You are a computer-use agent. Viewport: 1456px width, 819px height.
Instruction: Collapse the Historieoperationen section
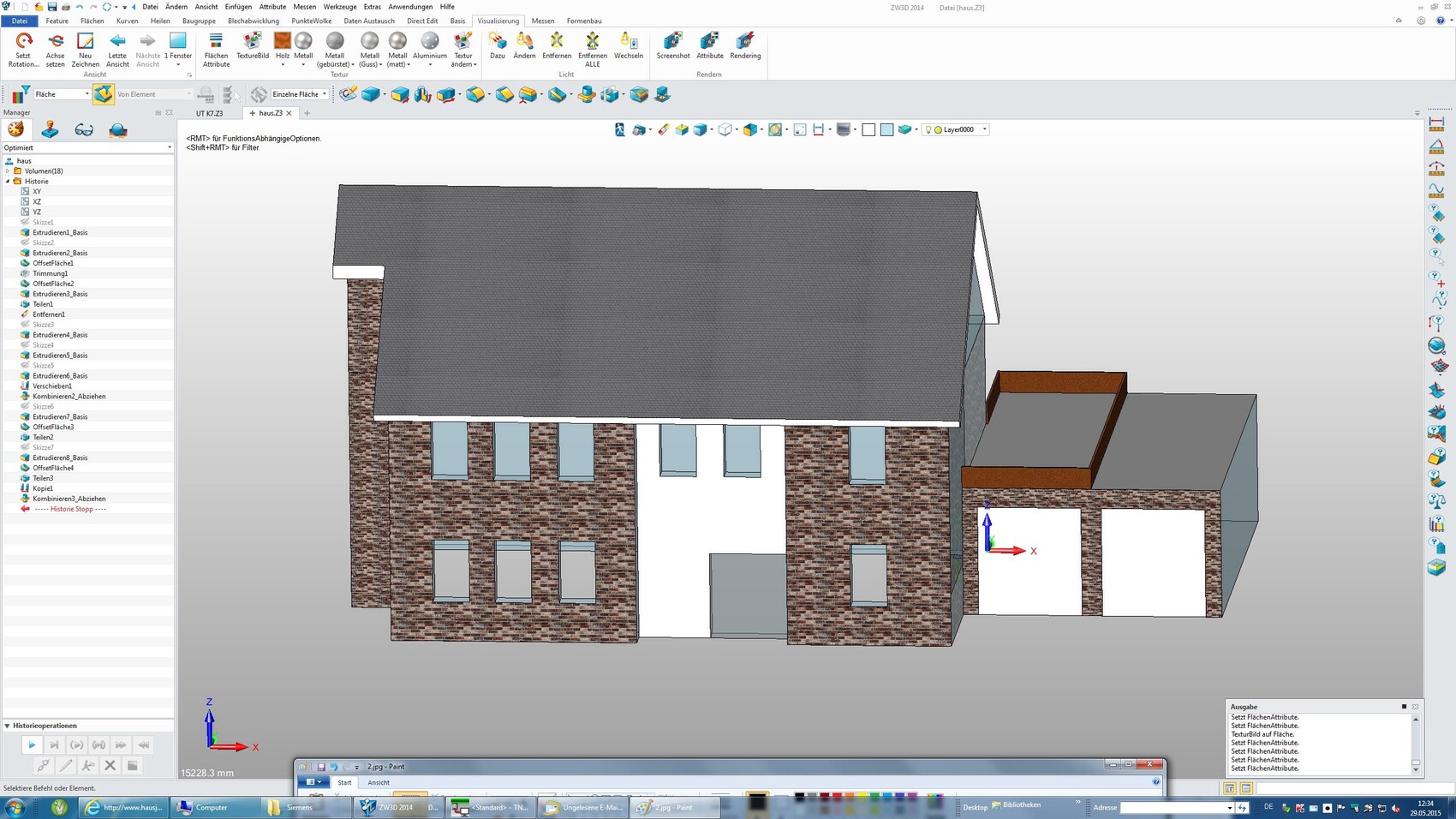click(9, 725)
